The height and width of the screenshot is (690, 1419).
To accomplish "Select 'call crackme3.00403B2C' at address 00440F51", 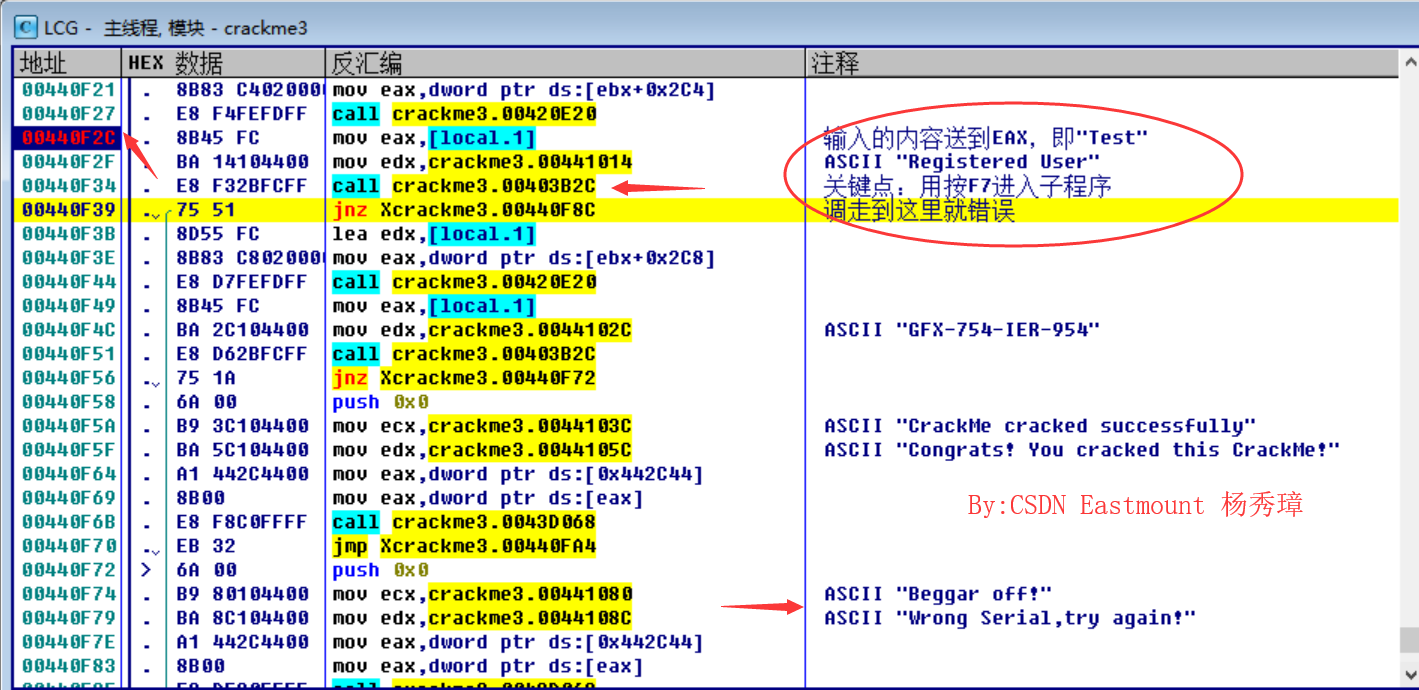I will (464, 354).
